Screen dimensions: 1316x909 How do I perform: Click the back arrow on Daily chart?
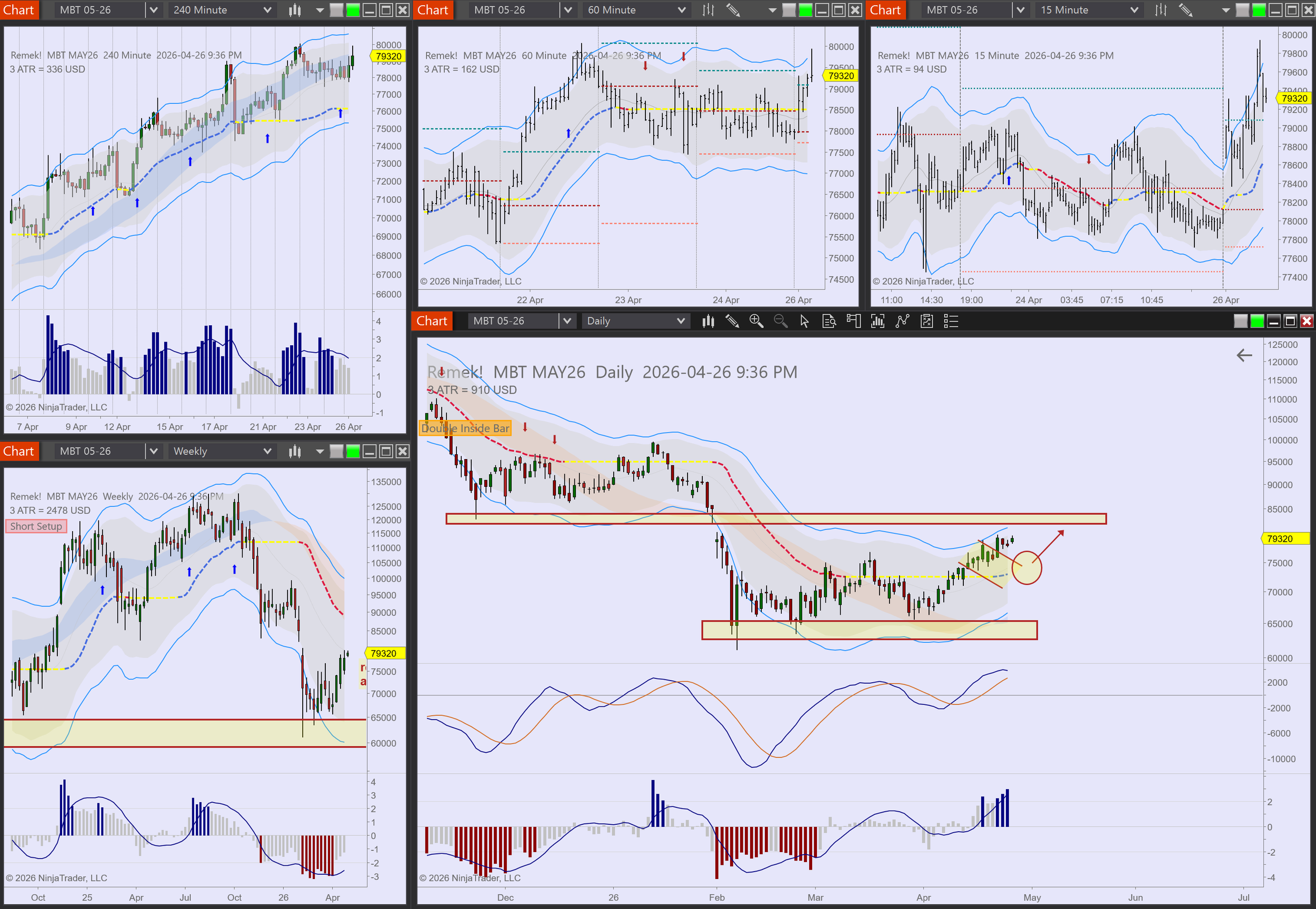pyautogui.click(x=1244, y=355)
